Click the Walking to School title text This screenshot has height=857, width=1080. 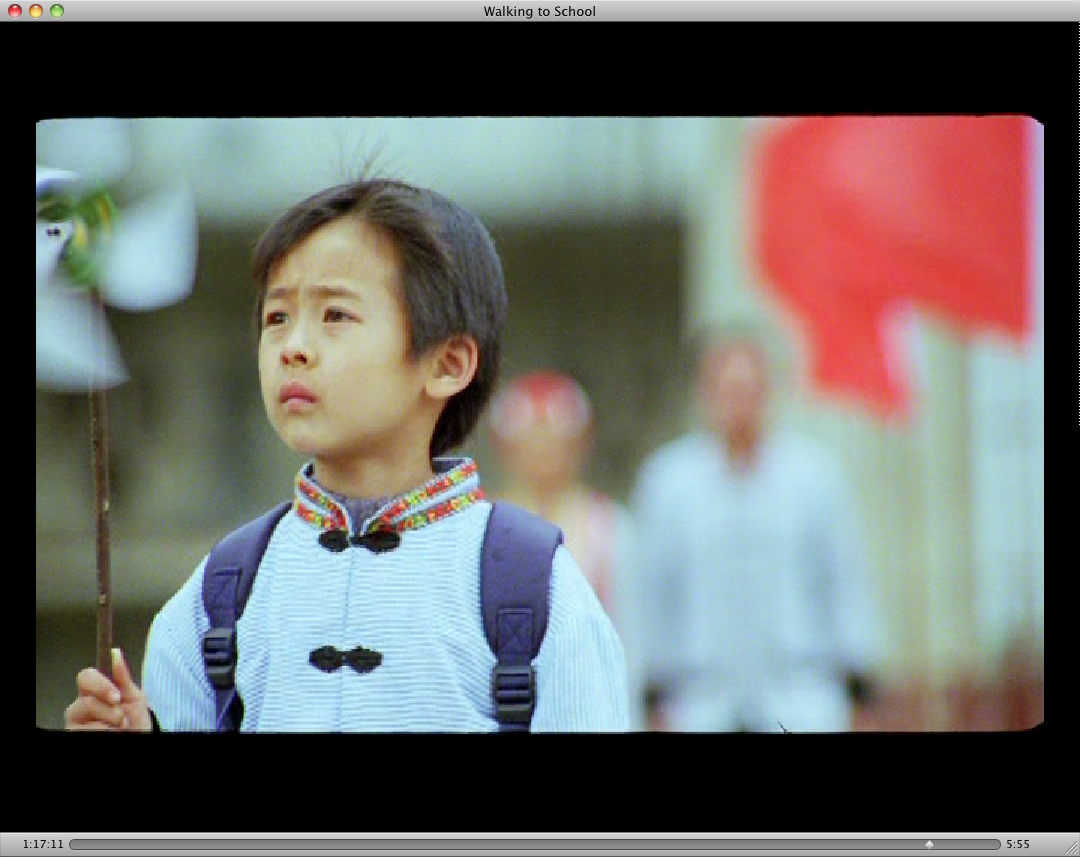(x=539, y=12)
